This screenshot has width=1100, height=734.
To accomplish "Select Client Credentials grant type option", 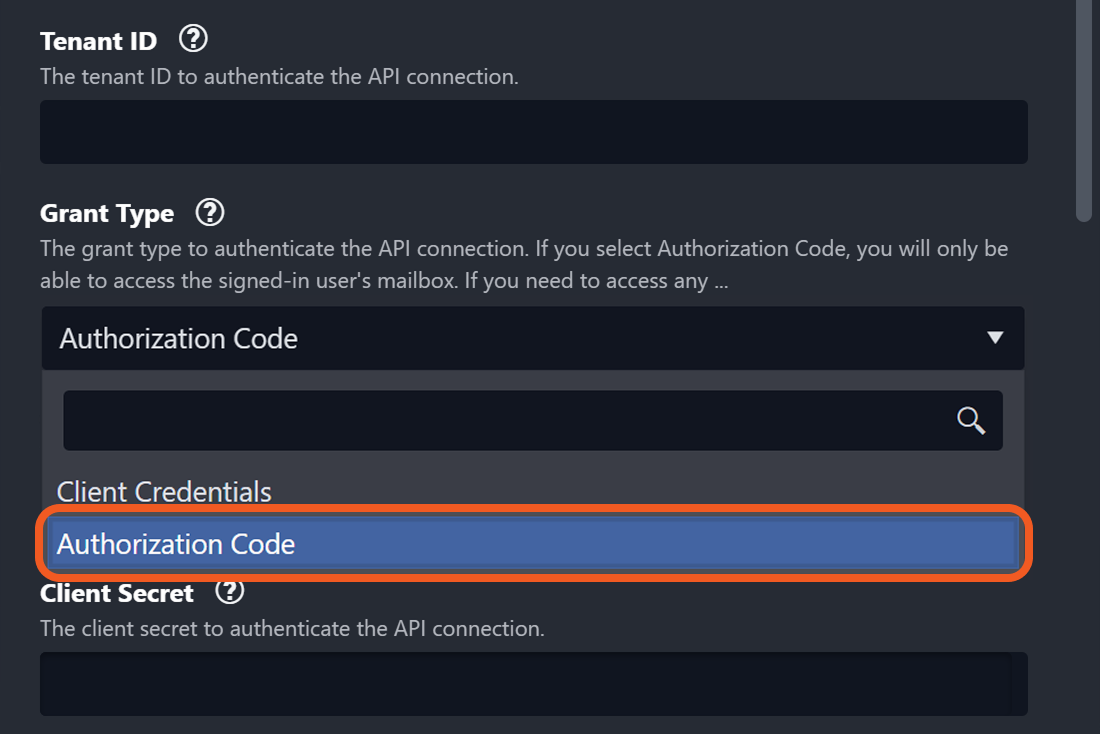I will [164, 492].
